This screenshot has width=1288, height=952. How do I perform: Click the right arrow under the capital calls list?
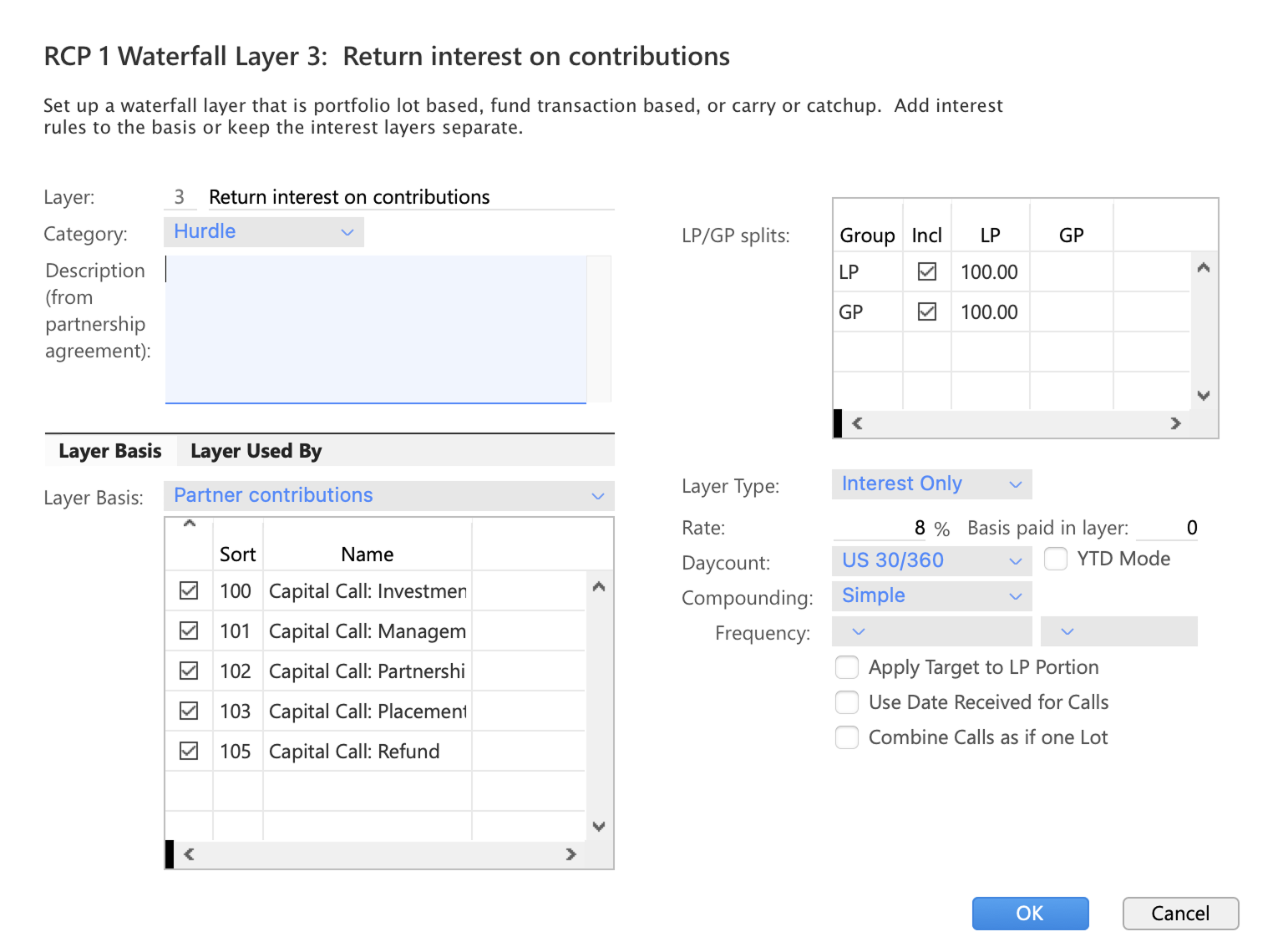(570, 853)
